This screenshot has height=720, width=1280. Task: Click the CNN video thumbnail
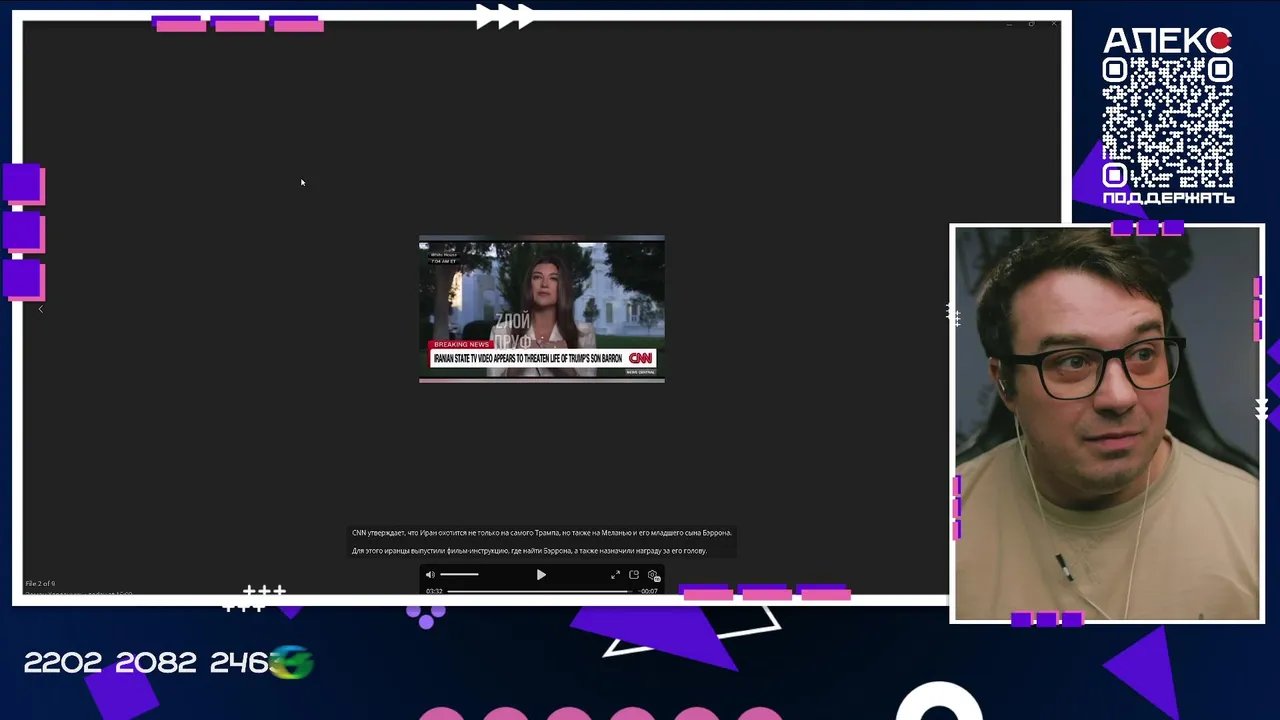[541, 309]
